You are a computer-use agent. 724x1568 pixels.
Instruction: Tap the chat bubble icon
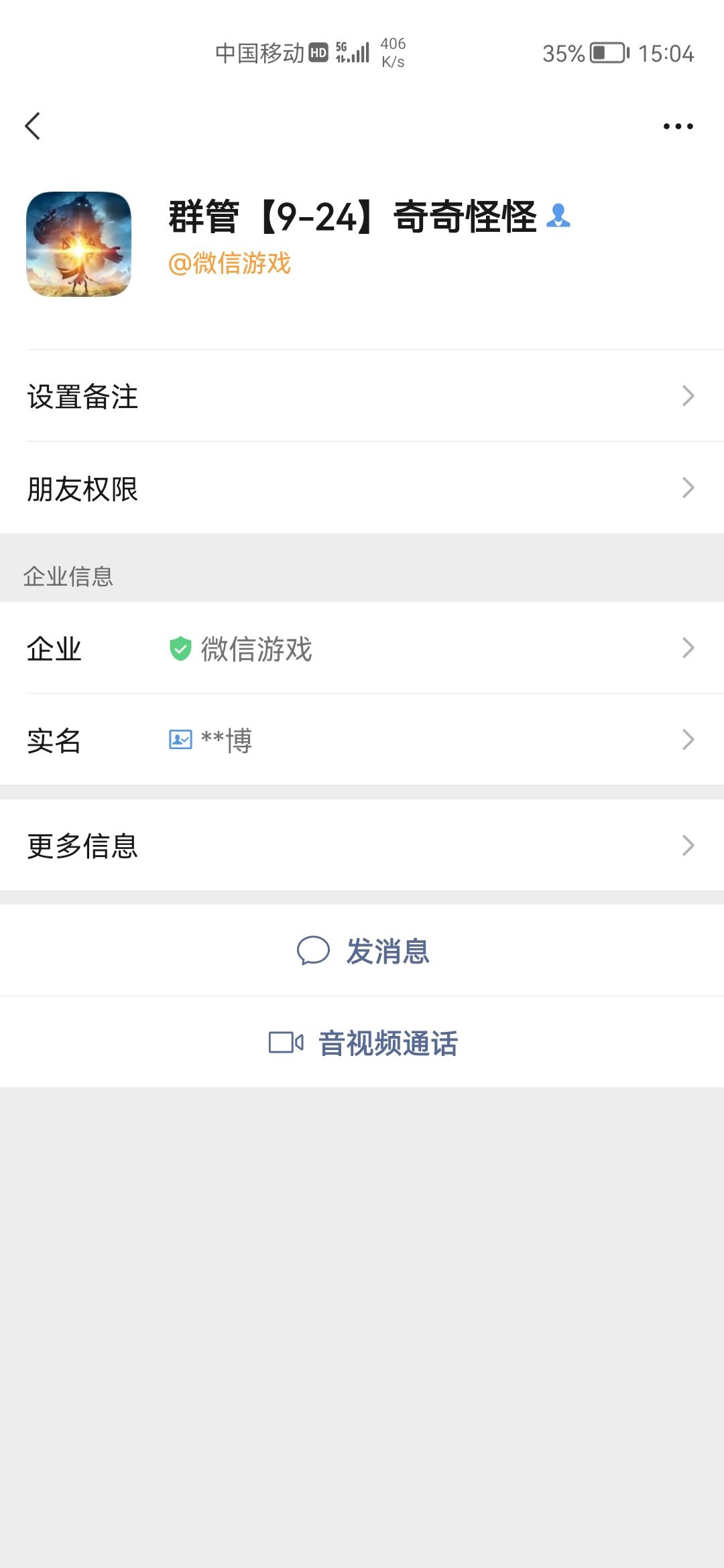point(313,950)
